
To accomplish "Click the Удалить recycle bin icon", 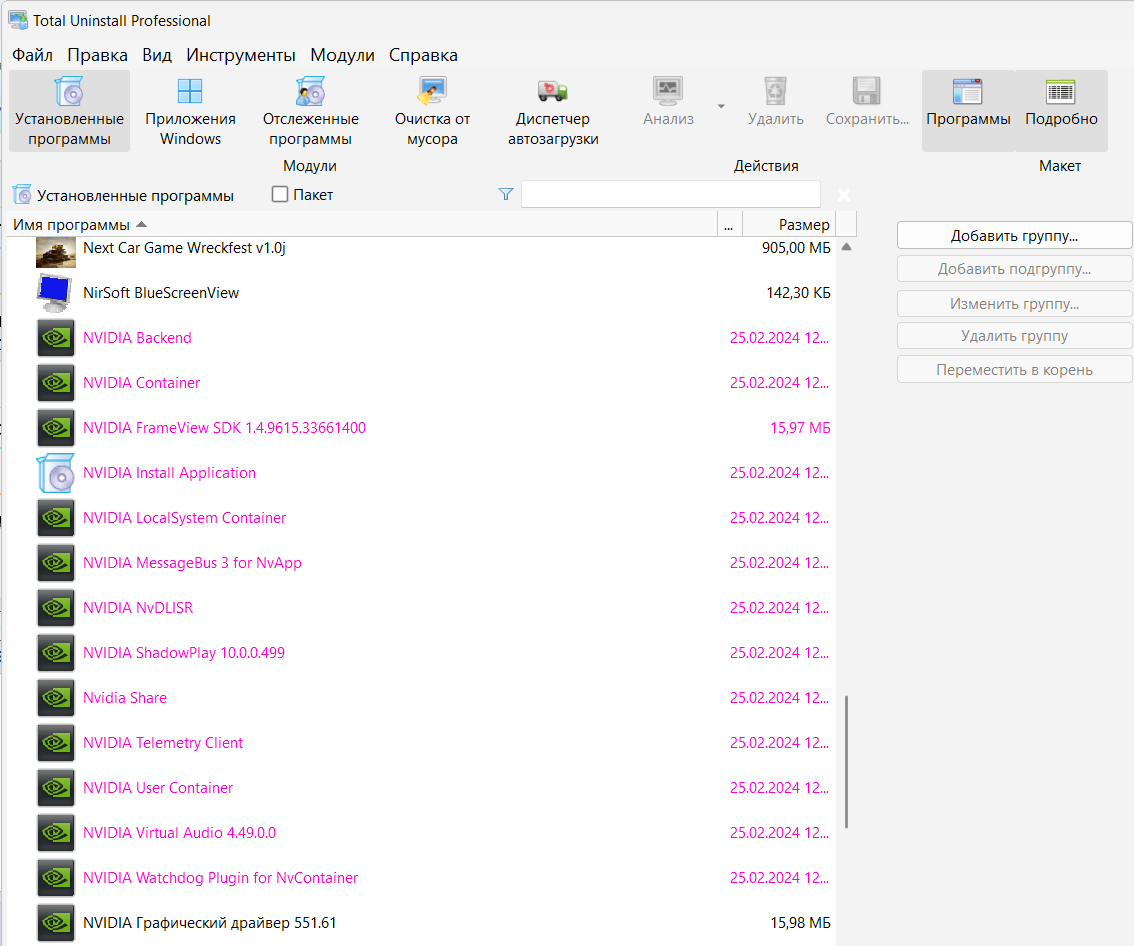I will click(775, 92).
